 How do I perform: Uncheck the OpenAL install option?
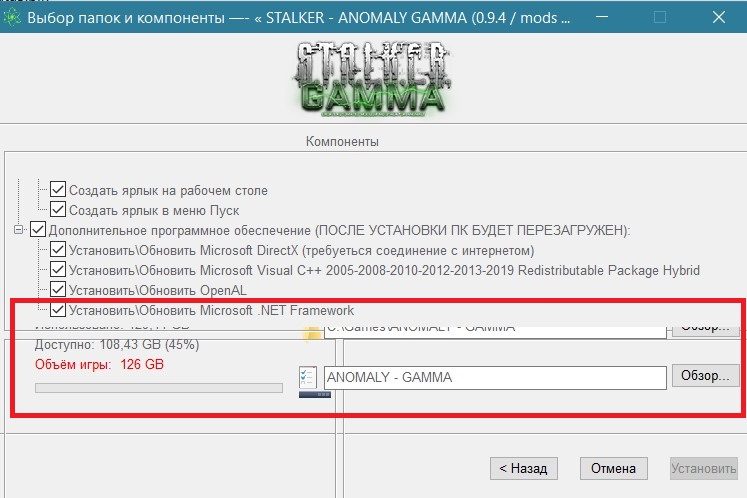[58, 289]
